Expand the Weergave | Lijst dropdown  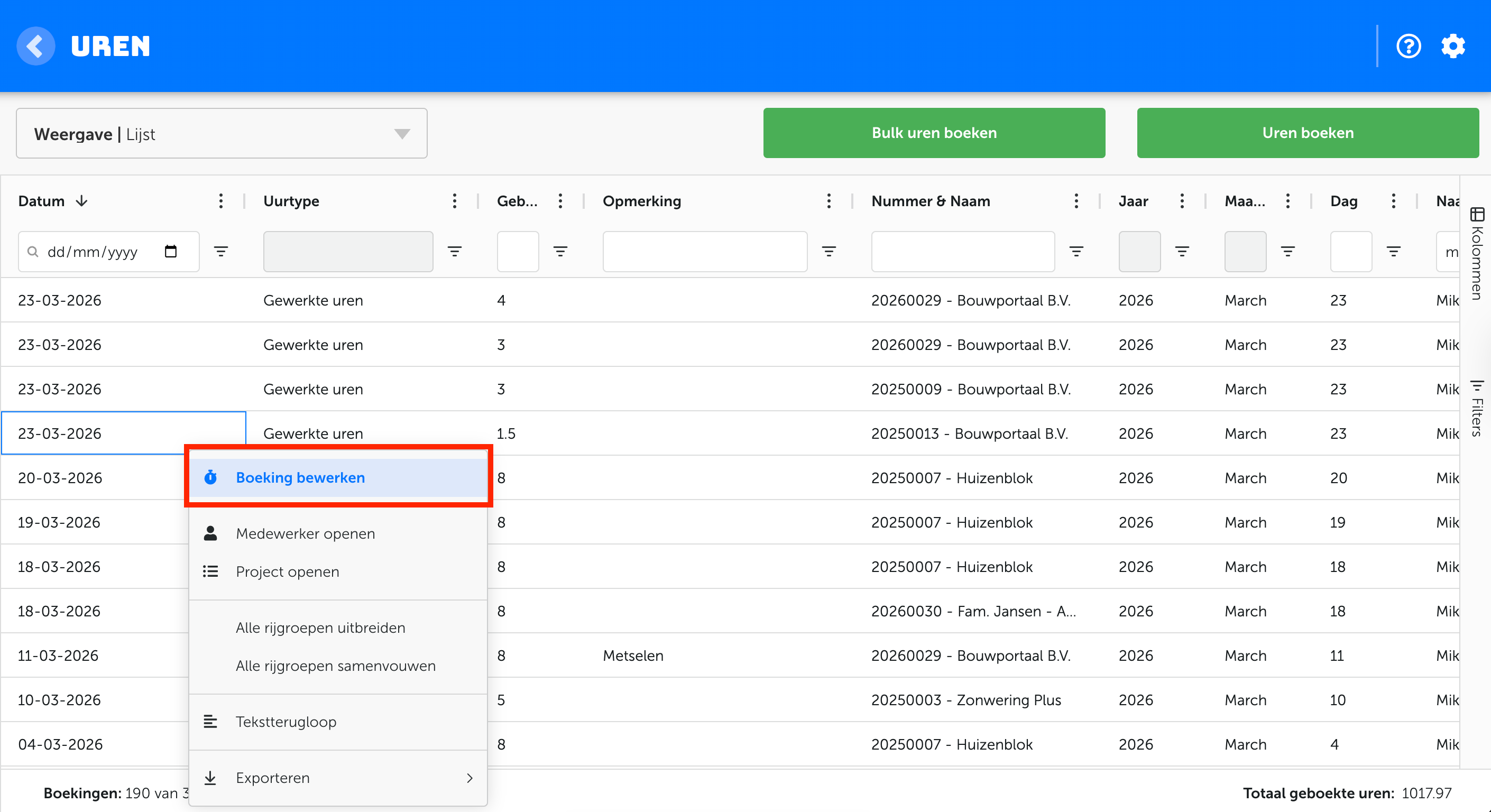click(222, 134)
